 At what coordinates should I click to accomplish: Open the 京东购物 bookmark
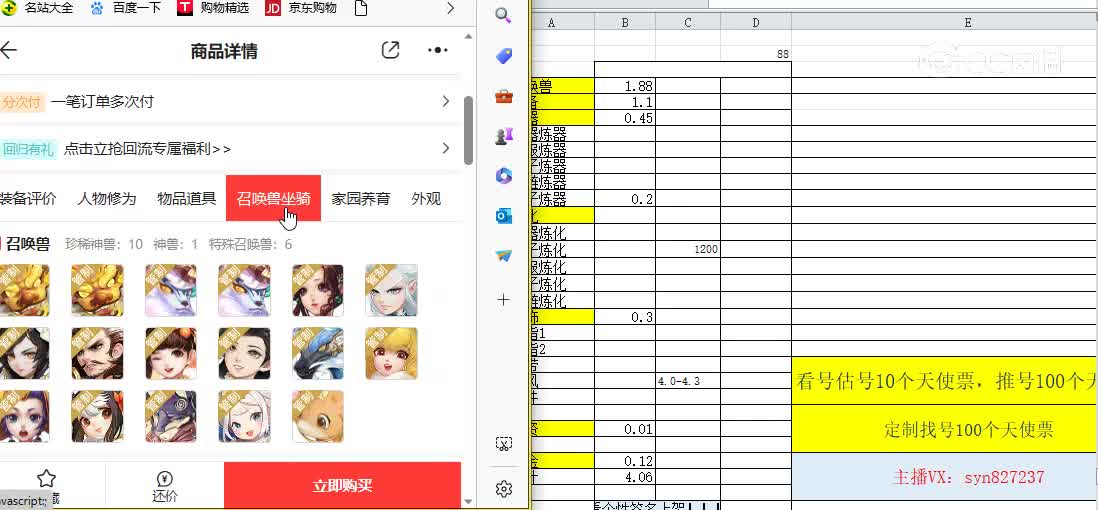pos(301,8)
